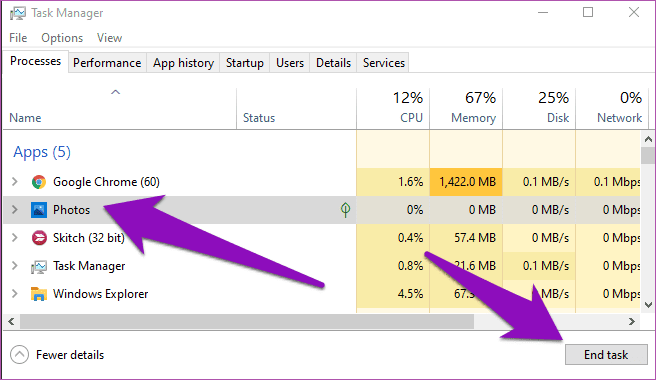Click the Google Chrome app icon
The image size is (656, 380).
point(39,182)
